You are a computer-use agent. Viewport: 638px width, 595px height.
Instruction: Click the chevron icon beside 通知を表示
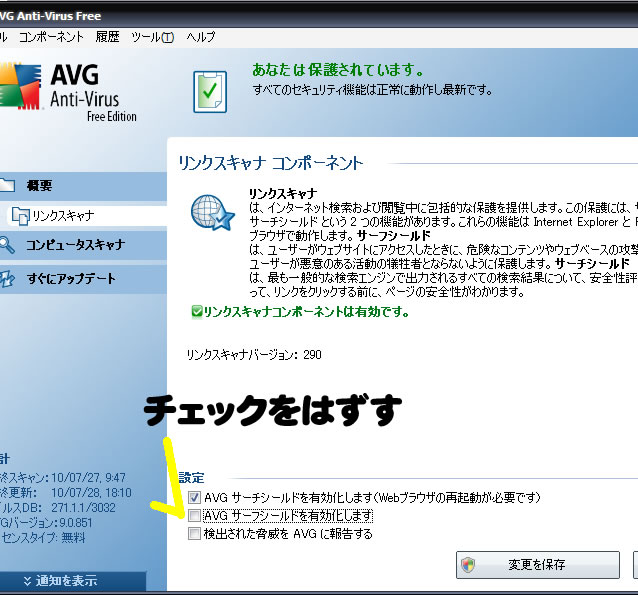click(x=27, y=581)
